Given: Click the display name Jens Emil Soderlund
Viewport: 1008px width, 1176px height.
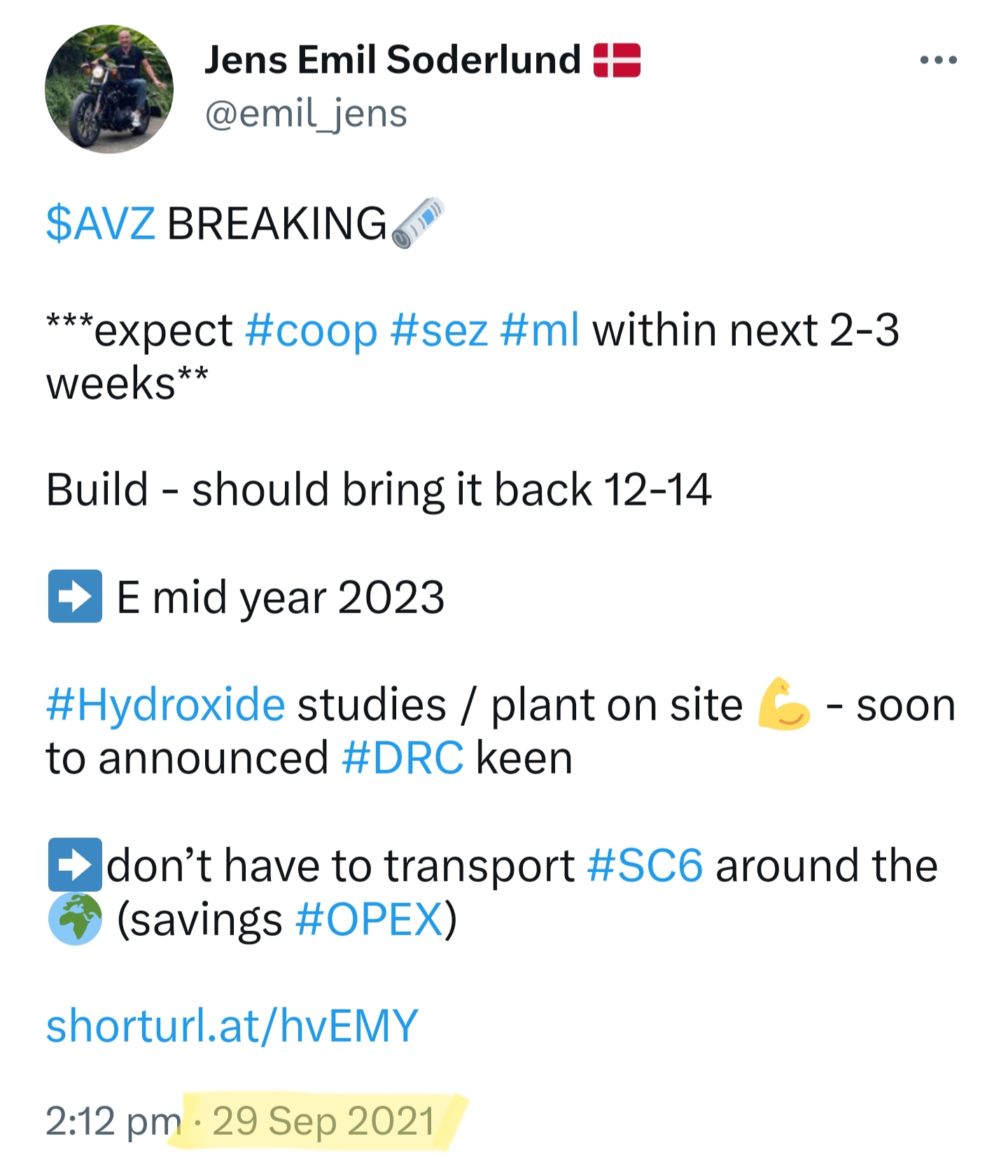Looking at the screenshot, I should coord(393,60).
